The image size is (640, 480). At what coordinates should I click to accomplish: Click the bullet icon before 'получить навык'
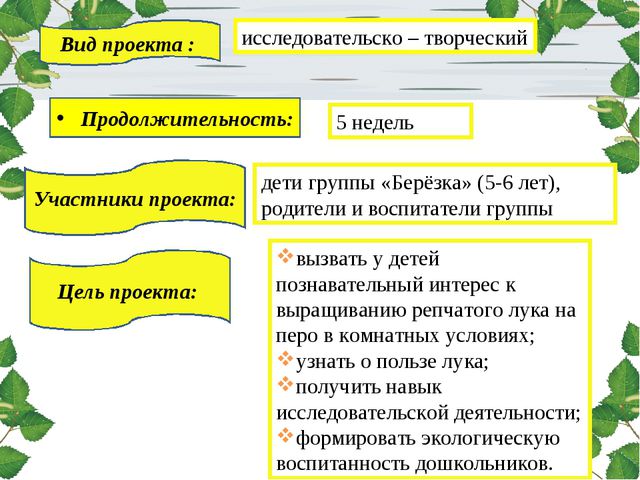pyautogui.click(x=285, y=384)
